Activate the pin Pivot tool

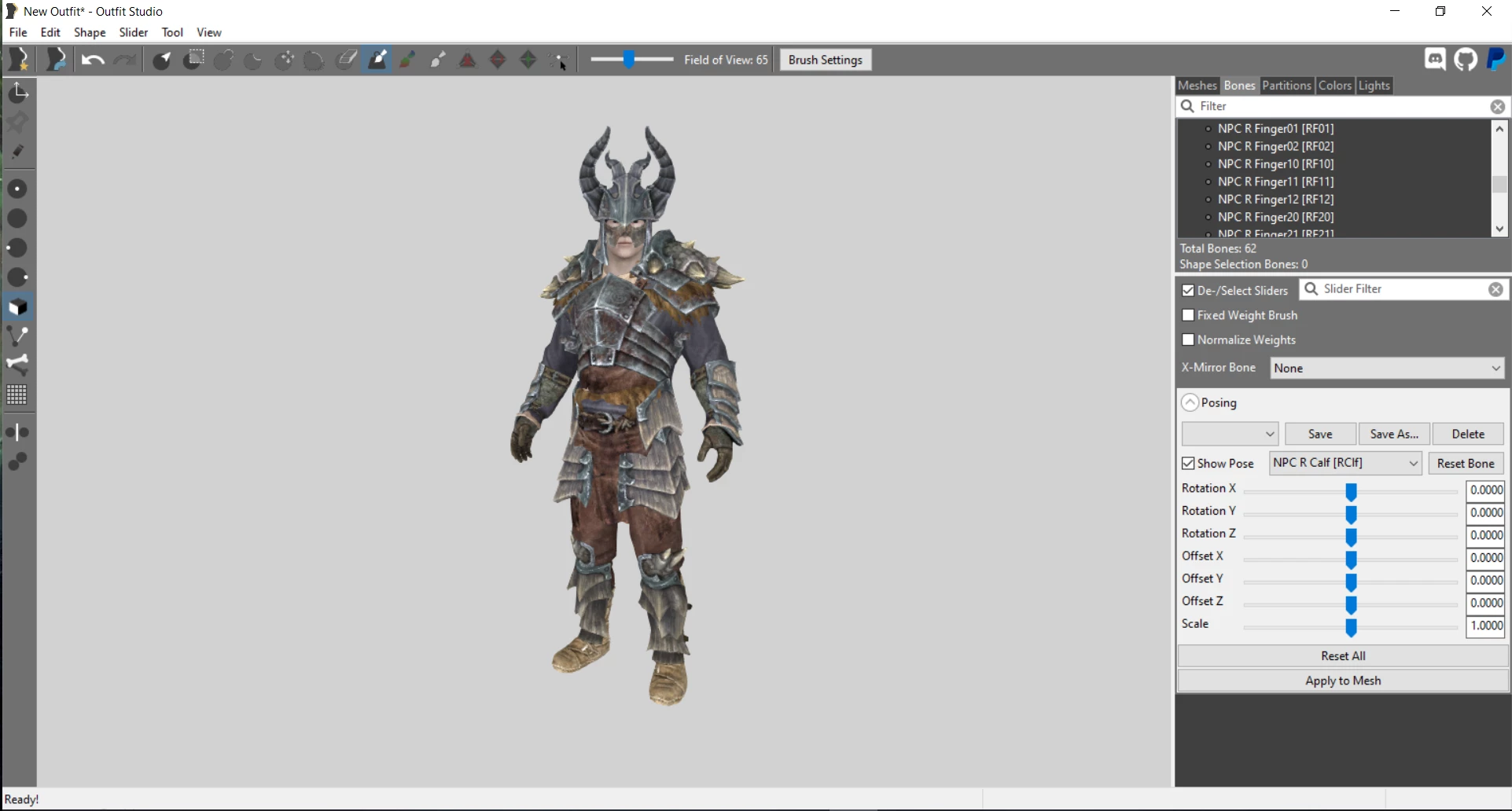[x=18, y=122]
